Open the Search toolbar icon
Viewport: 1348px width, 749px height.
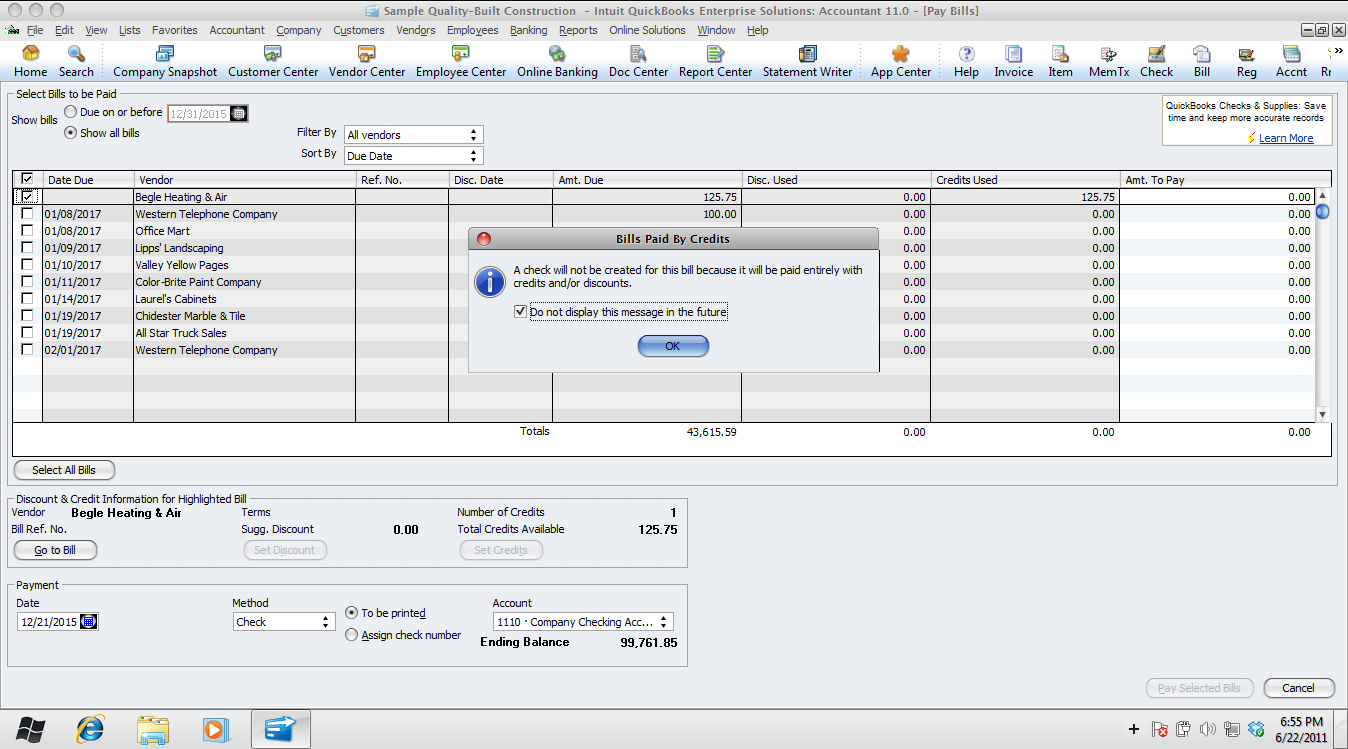(x=76, y=62)
